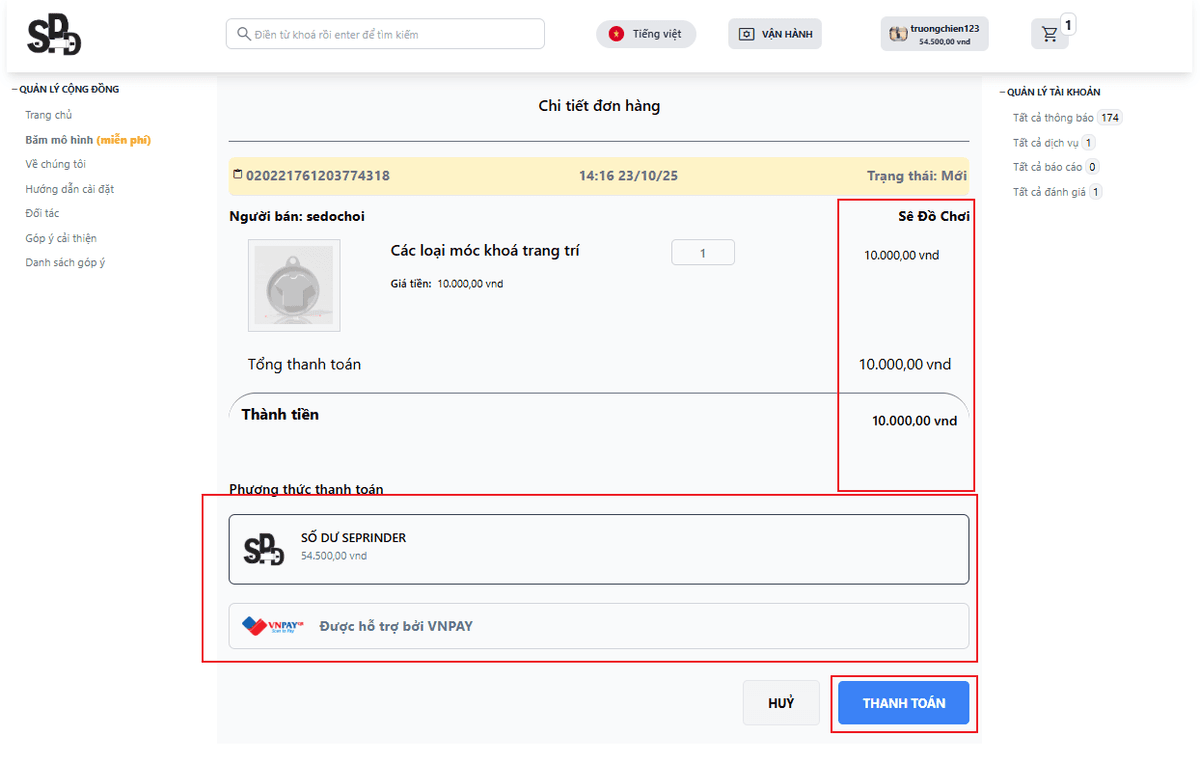Click the SEPRINDER balance logo
This screenshot has width=1200, height=762.
pos(264,549)
